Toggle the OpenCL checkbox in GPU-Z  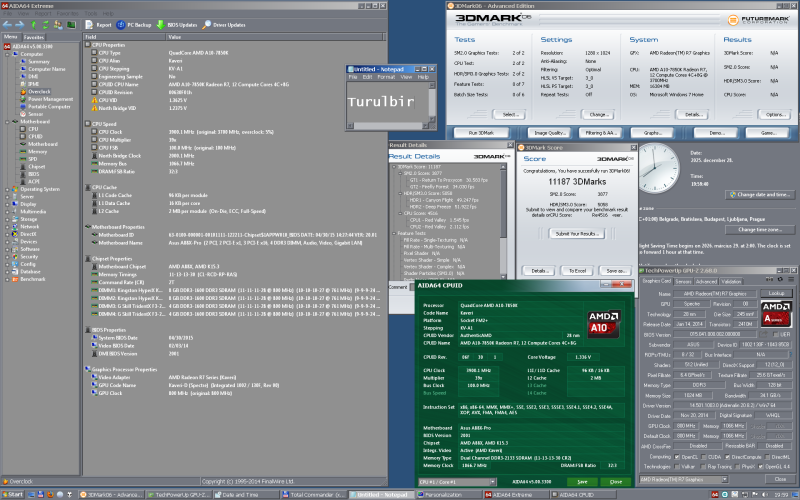click(677, 457)
